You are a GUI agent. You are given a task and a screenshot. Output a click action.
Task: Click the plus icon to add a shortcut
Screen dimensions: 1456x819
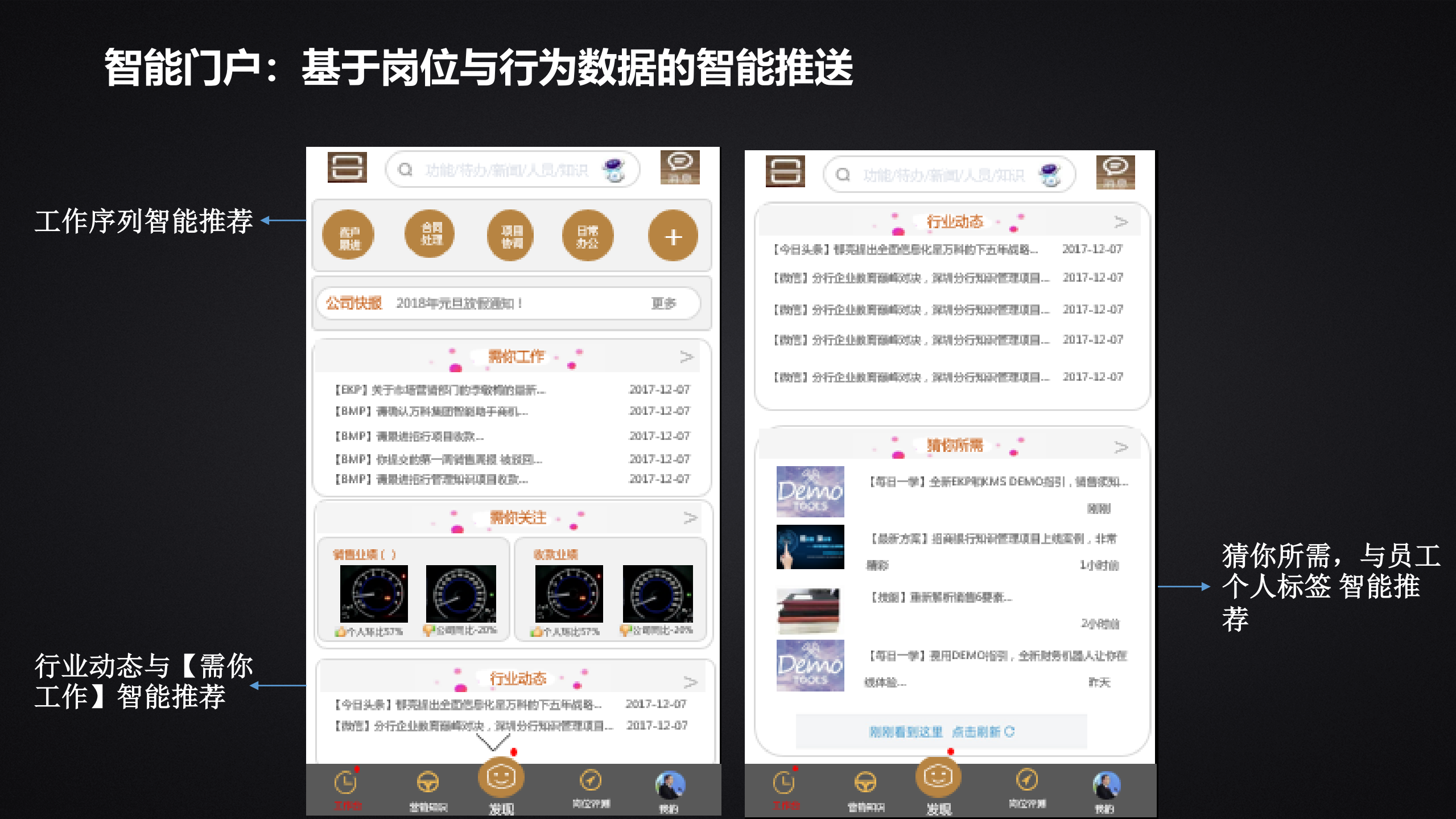click(x=673, y=235)
